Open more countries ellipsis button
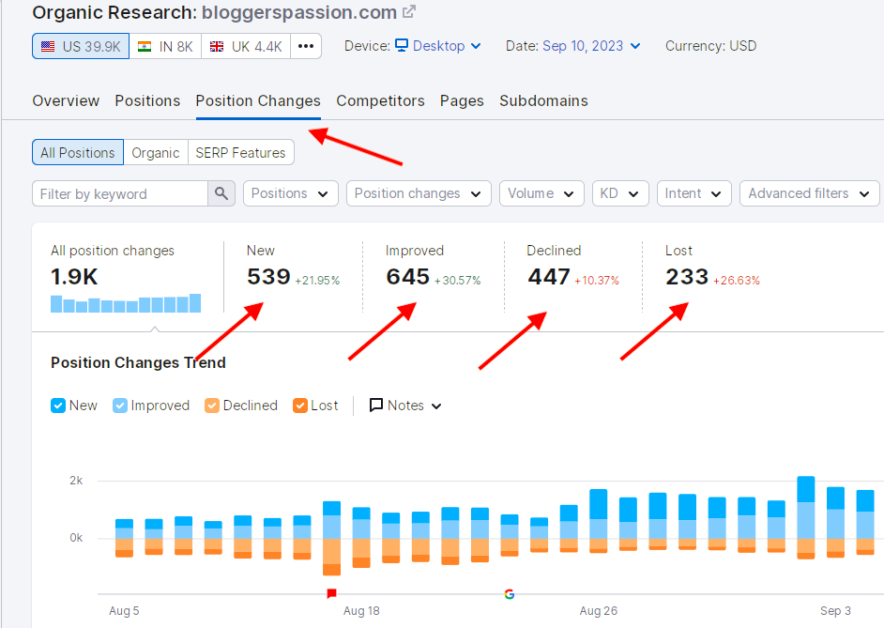 pyautogui.click(x=306, y=46)
